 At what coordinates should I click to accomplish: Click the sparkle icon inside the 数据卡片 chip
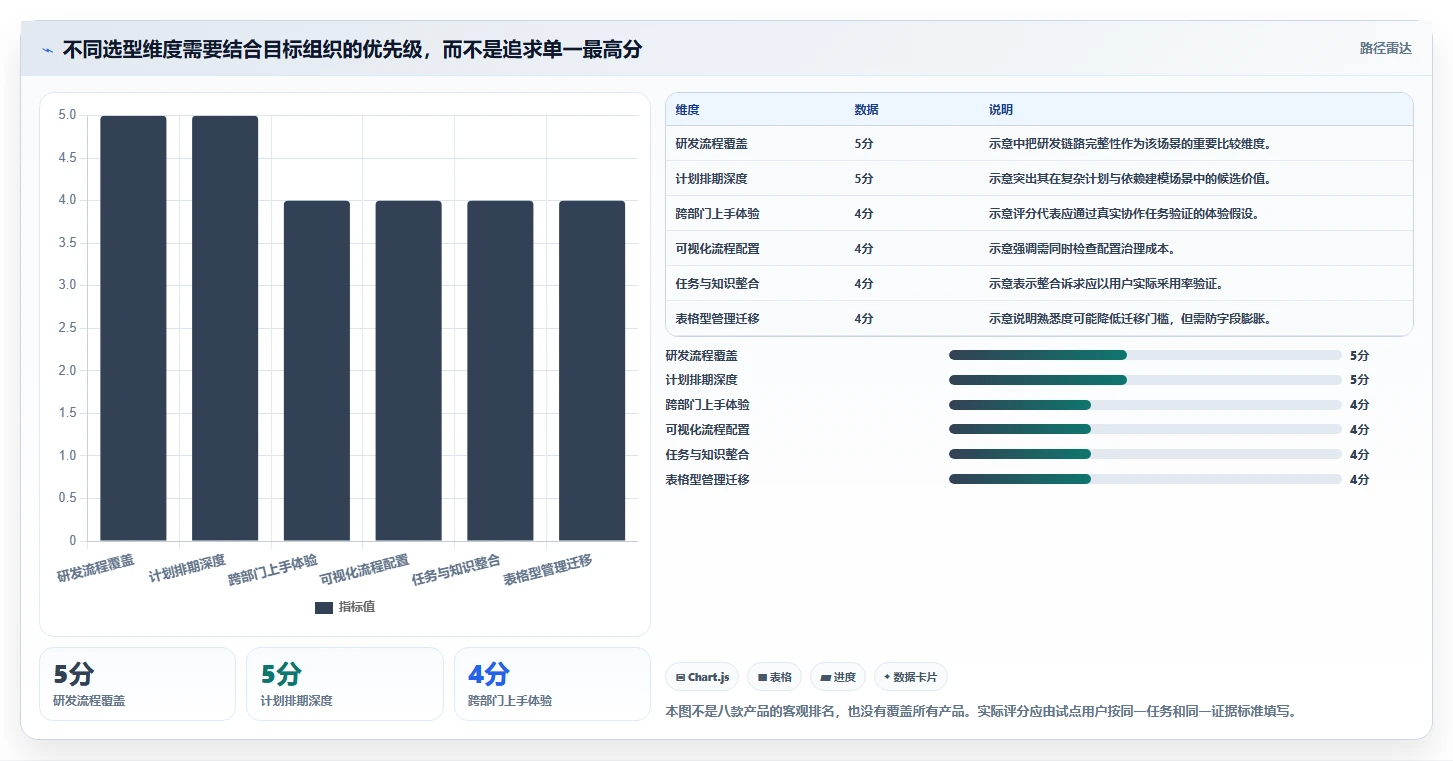[887, 677]
